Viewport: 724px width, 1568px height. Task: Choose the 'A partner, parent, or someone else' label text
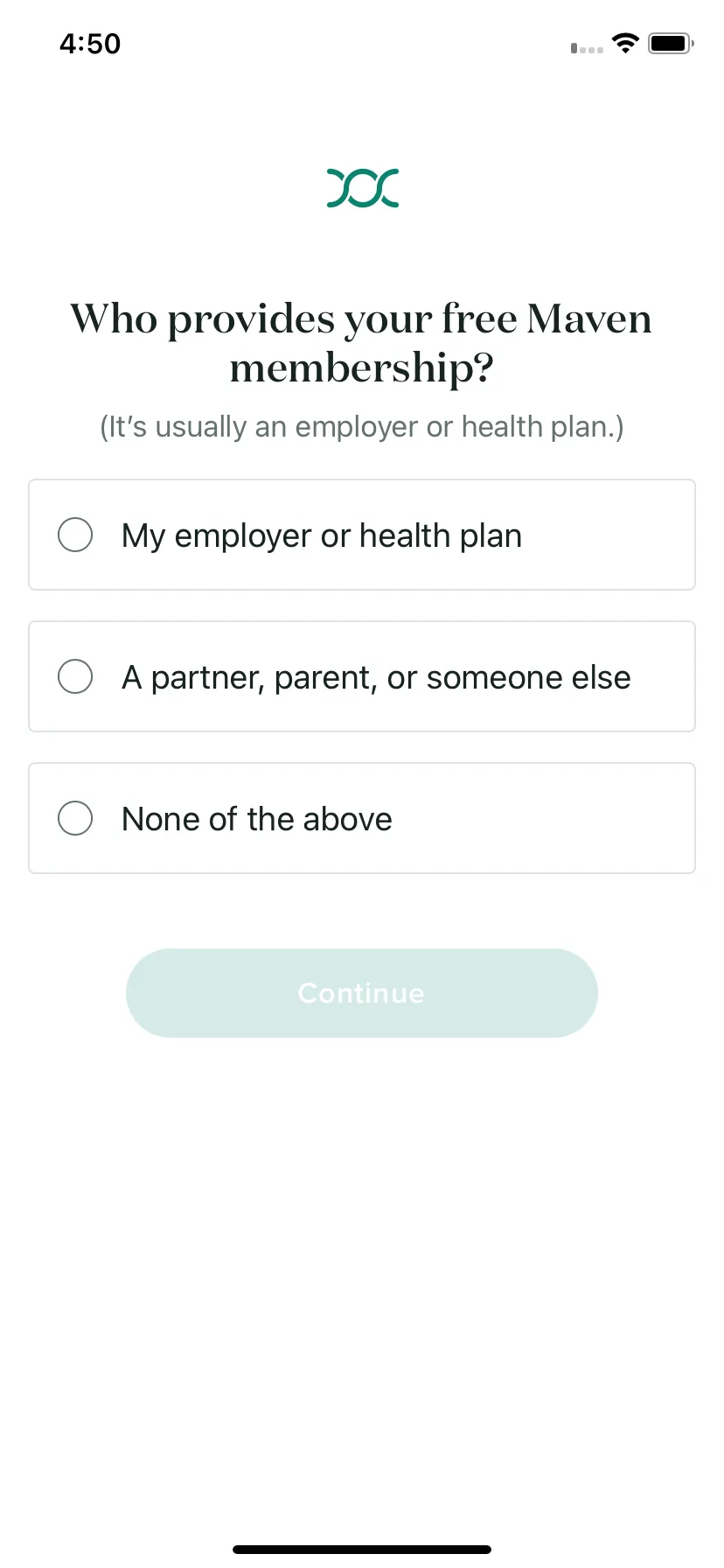pos(376,677)
